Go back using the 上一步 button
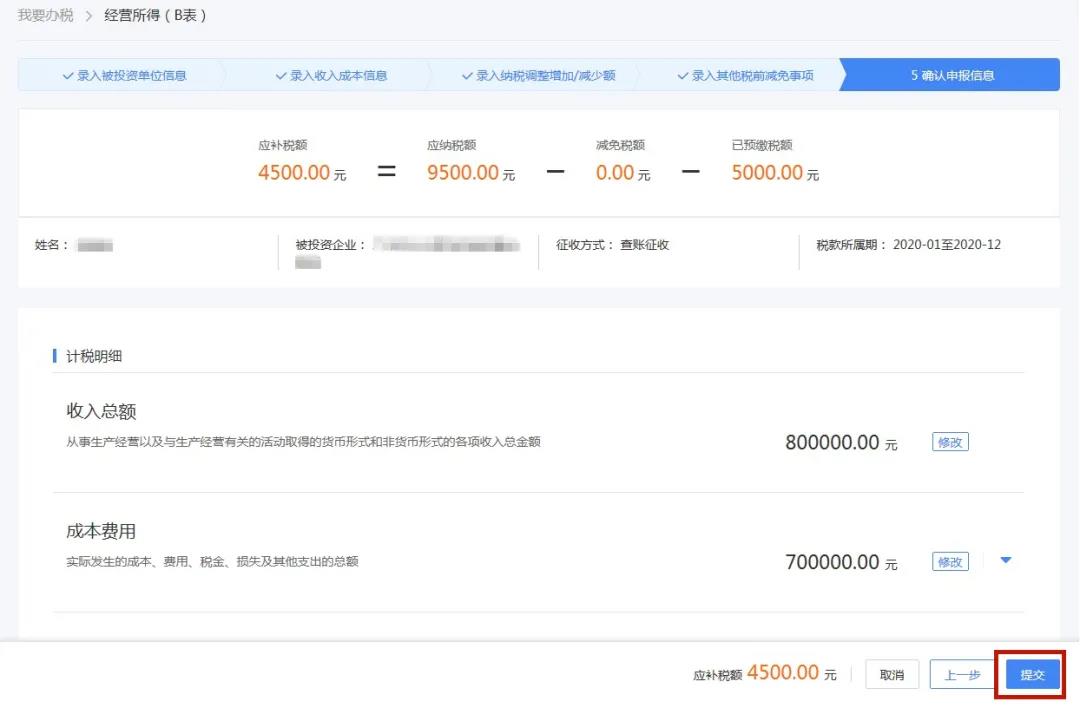Viewport: 1080px width, 708px height. click(x=962, y=675)
